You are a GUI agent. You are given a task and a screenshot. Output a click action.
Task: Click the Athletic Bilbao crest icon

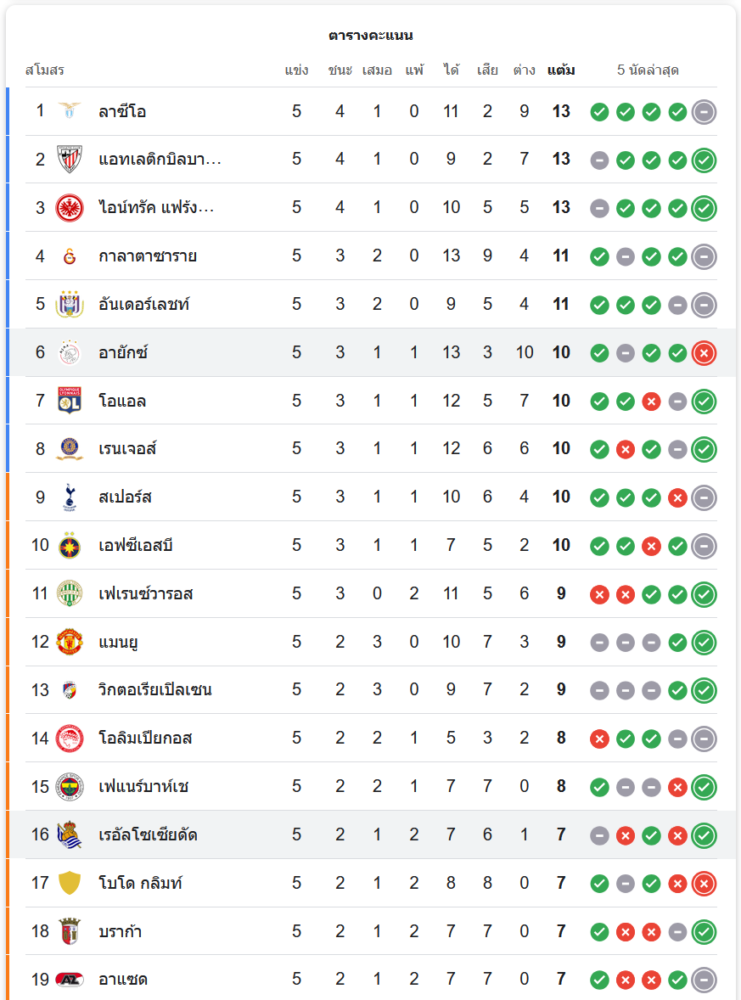(x=69, y=159)
